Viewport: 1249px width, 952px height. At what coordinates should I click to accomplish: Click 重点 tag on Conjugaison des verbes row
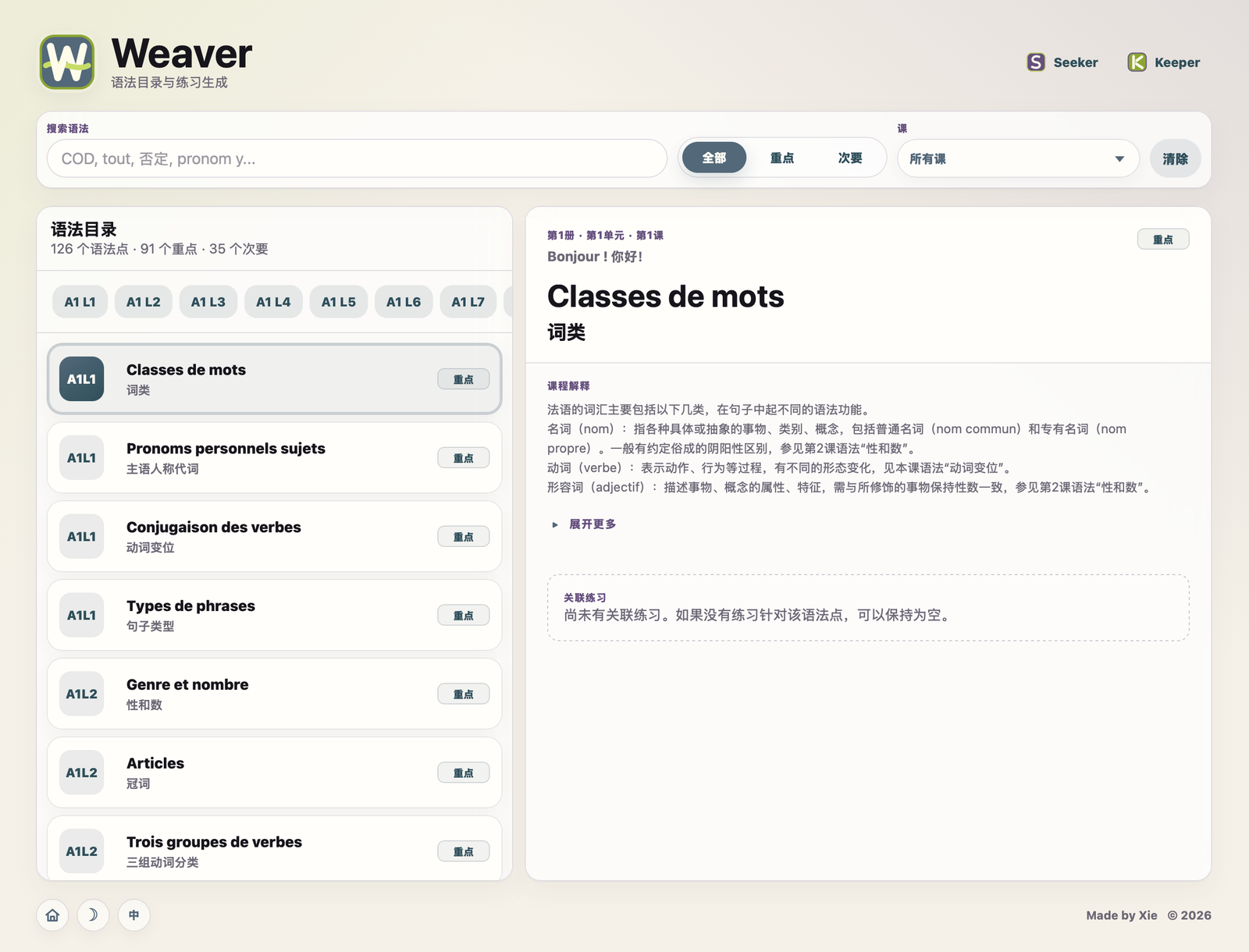coord(464,537)
